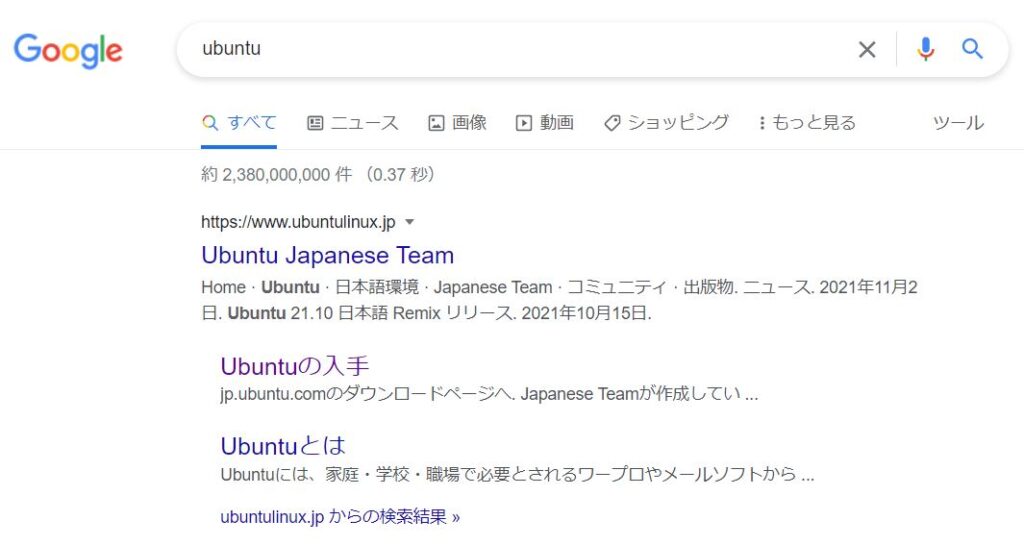Clear the search box with the X icon
The width and height of the screenshot is (1024, 545).
(x=867, y=49)
